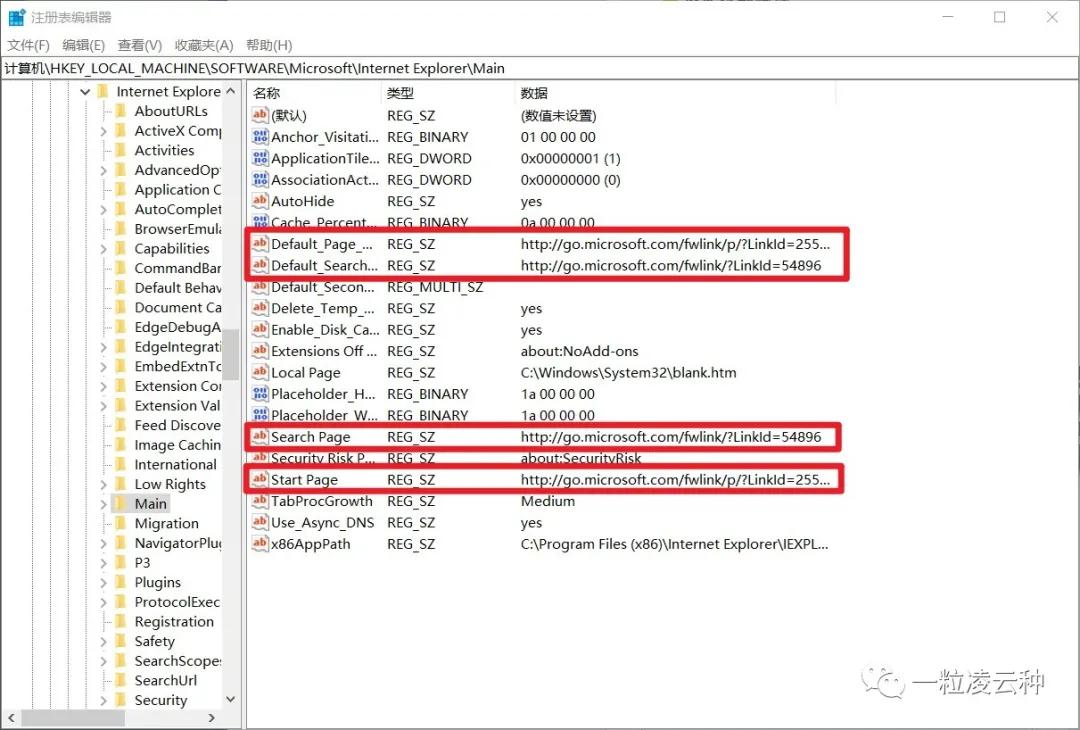The height and width of the screenshot is (730, 1080).
Task: Select the Start Page string value icon
Action: coord(260,479)
